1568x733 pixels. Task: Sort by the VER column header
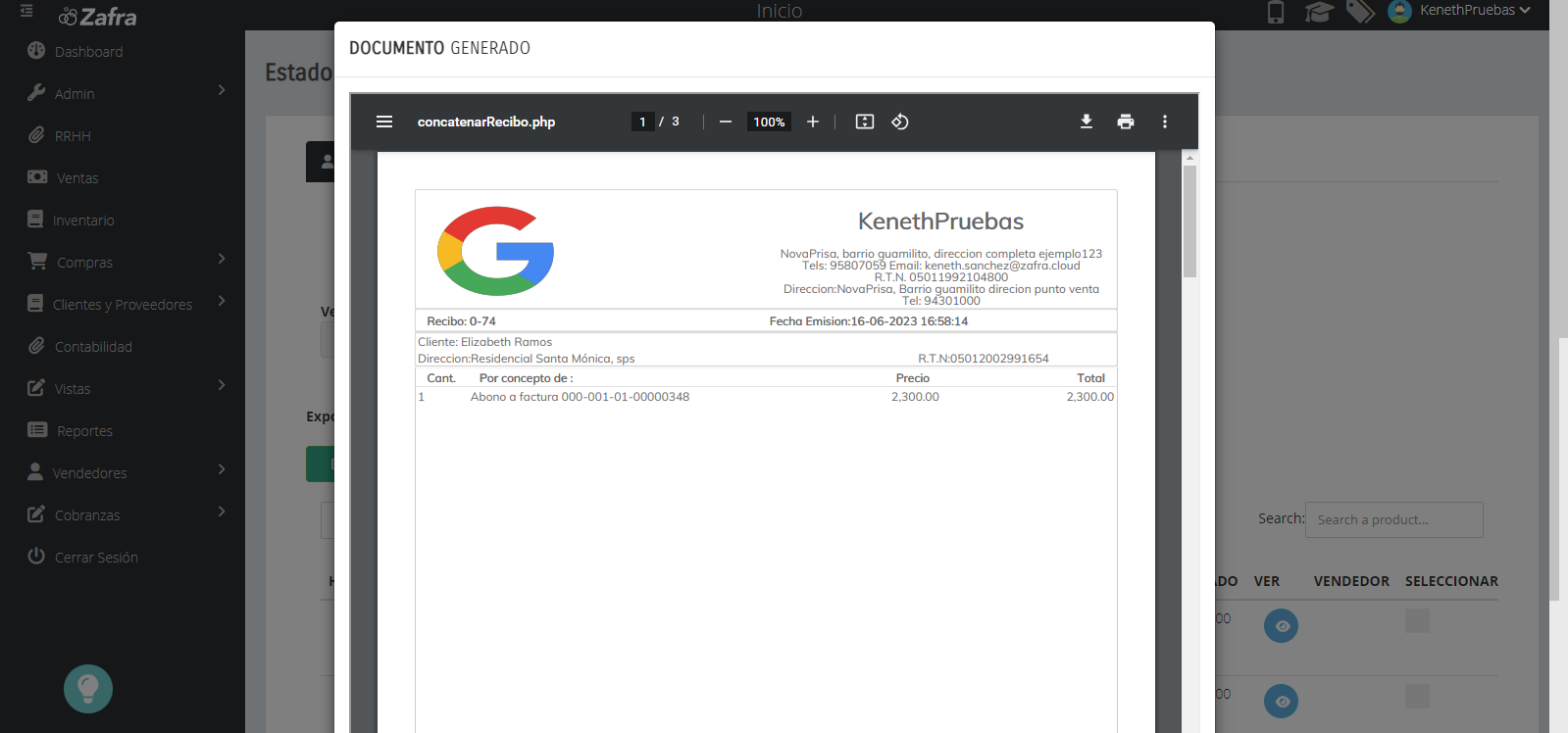pyautogui.click(x=1267, y=581)
